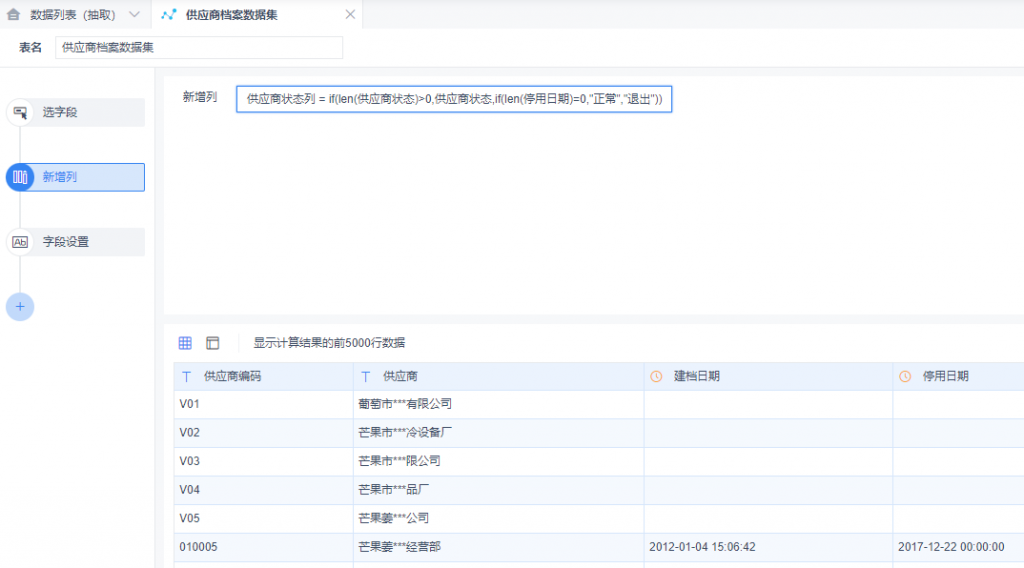Select cell V01
The height and width of the screenshot is (568, 1024).
(x=263, y=404)
